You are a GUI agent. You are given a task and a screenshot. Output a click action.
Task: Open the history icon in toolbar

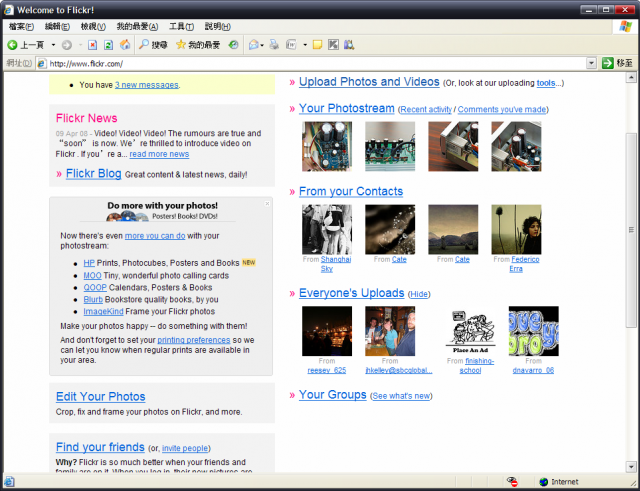[x=233, y=45]
